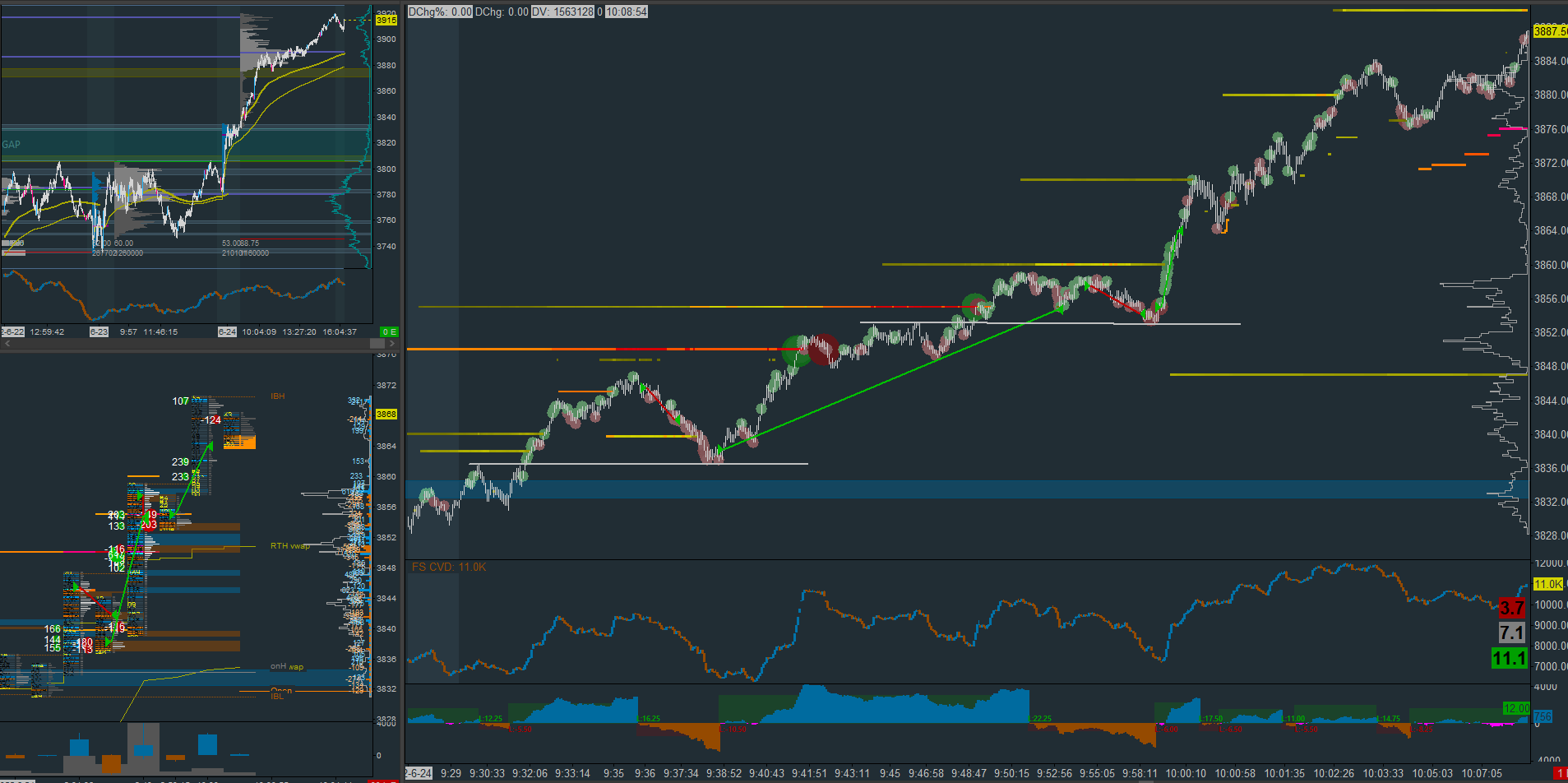Click the 9:45 time label on main chart
The width and height of the screenshot is (1568, 783).
pyautogui.click(x=890, y=773)
